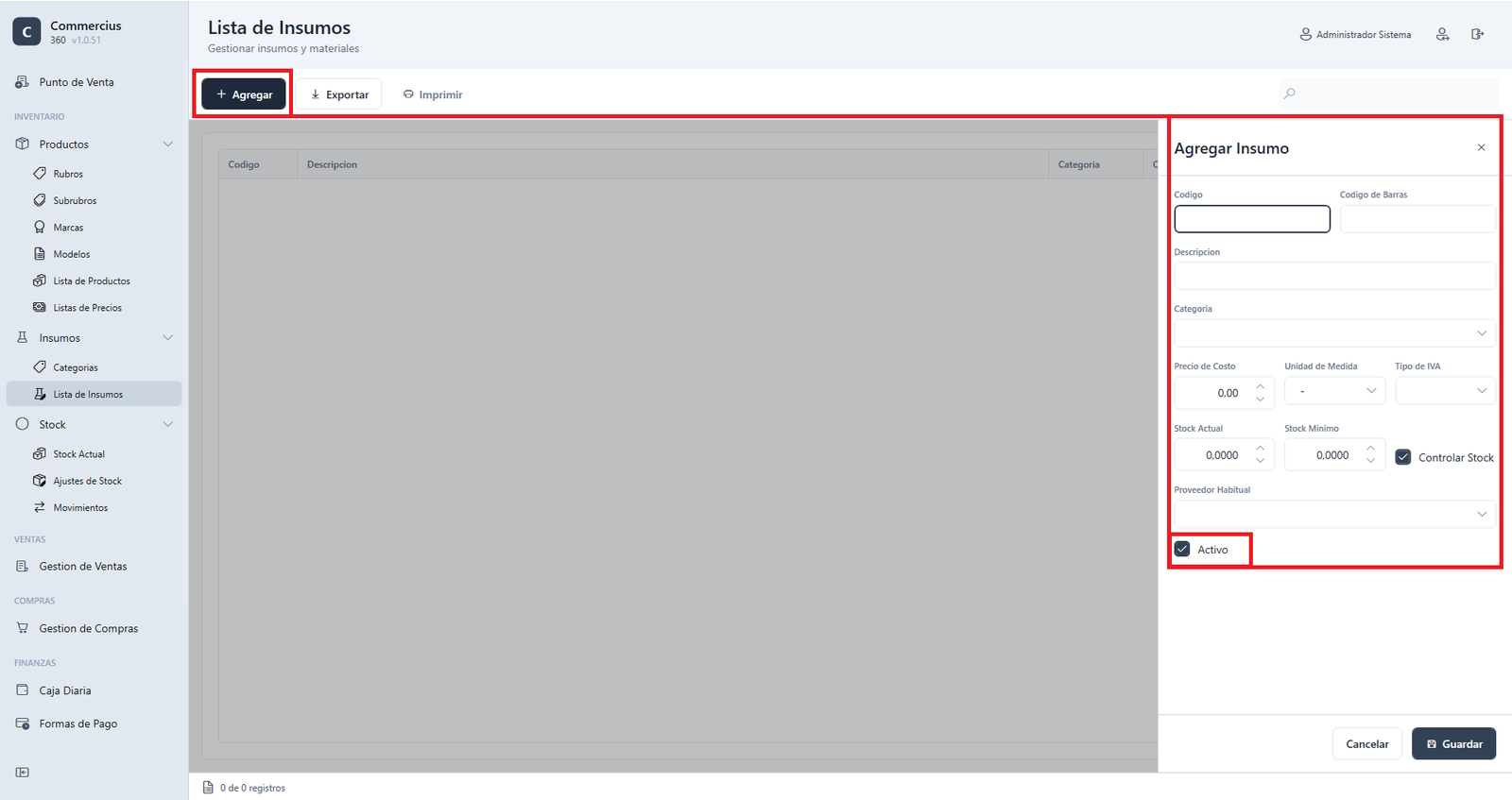Collapse the sidebar with the panel icon

(22, 773)
